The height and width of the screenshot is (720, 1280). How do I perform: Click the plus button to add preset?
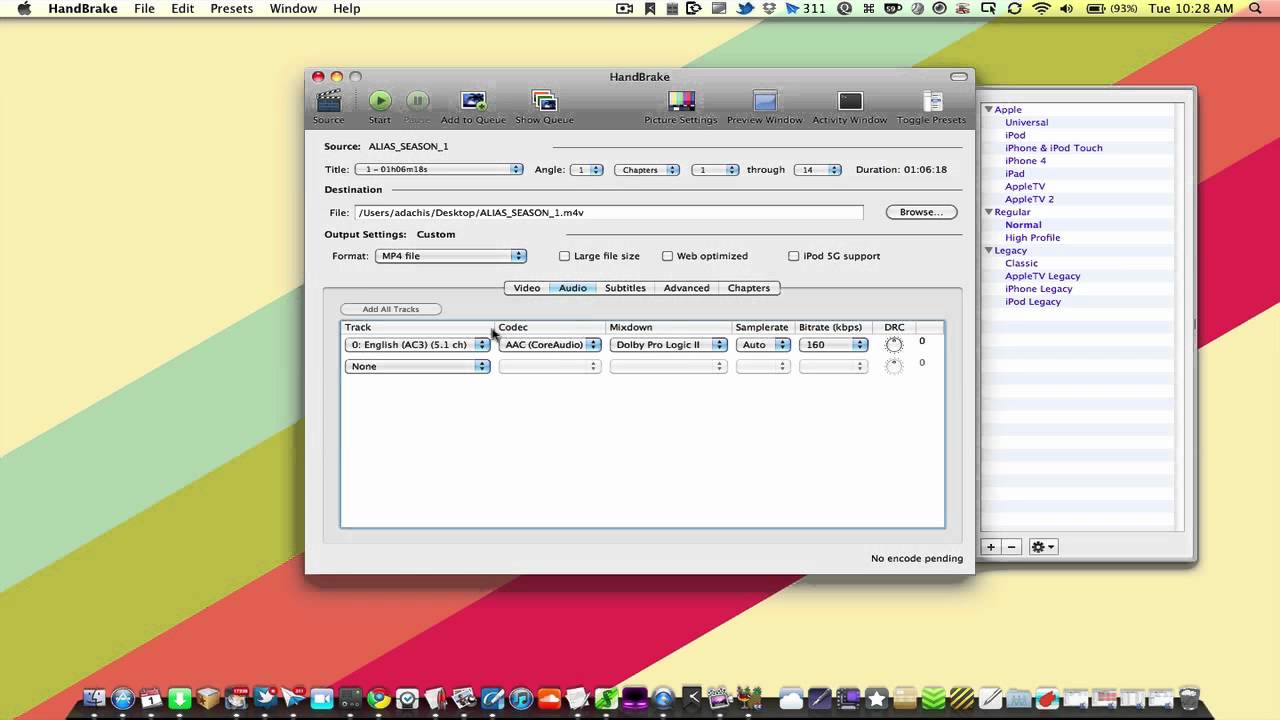click(x=991, y=547)
